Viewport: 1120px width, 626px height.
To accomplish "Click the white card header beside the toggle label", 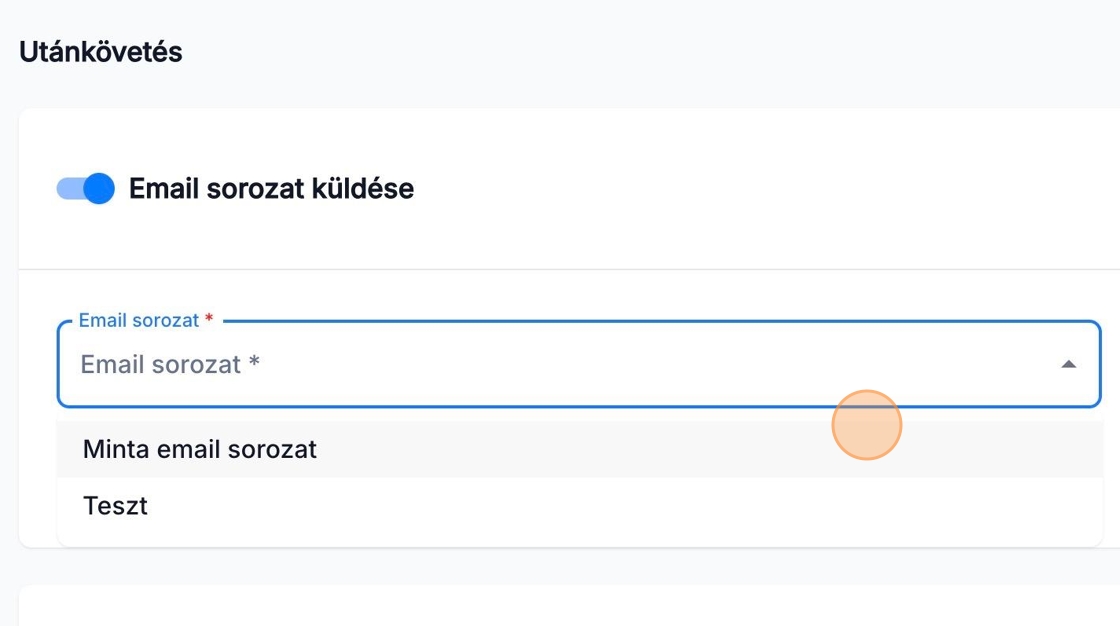I will pos(750,188).
